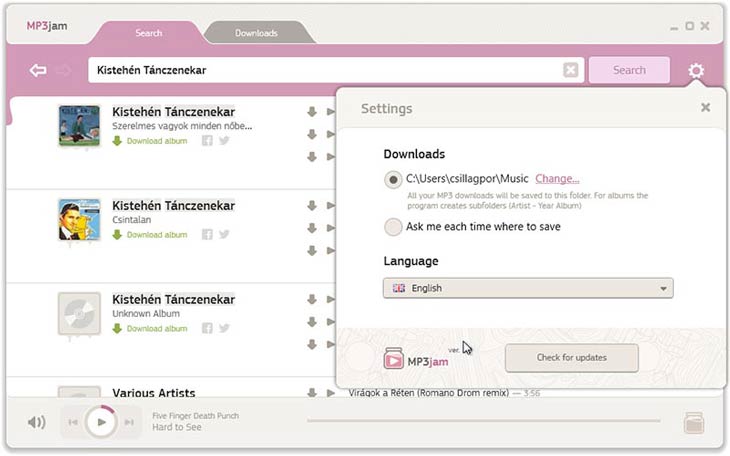Select the C:\Users\csillagpor\Music folder radio option
This screenshot has width=730, height=456.
pyautogui.click(x=393, y=179)
